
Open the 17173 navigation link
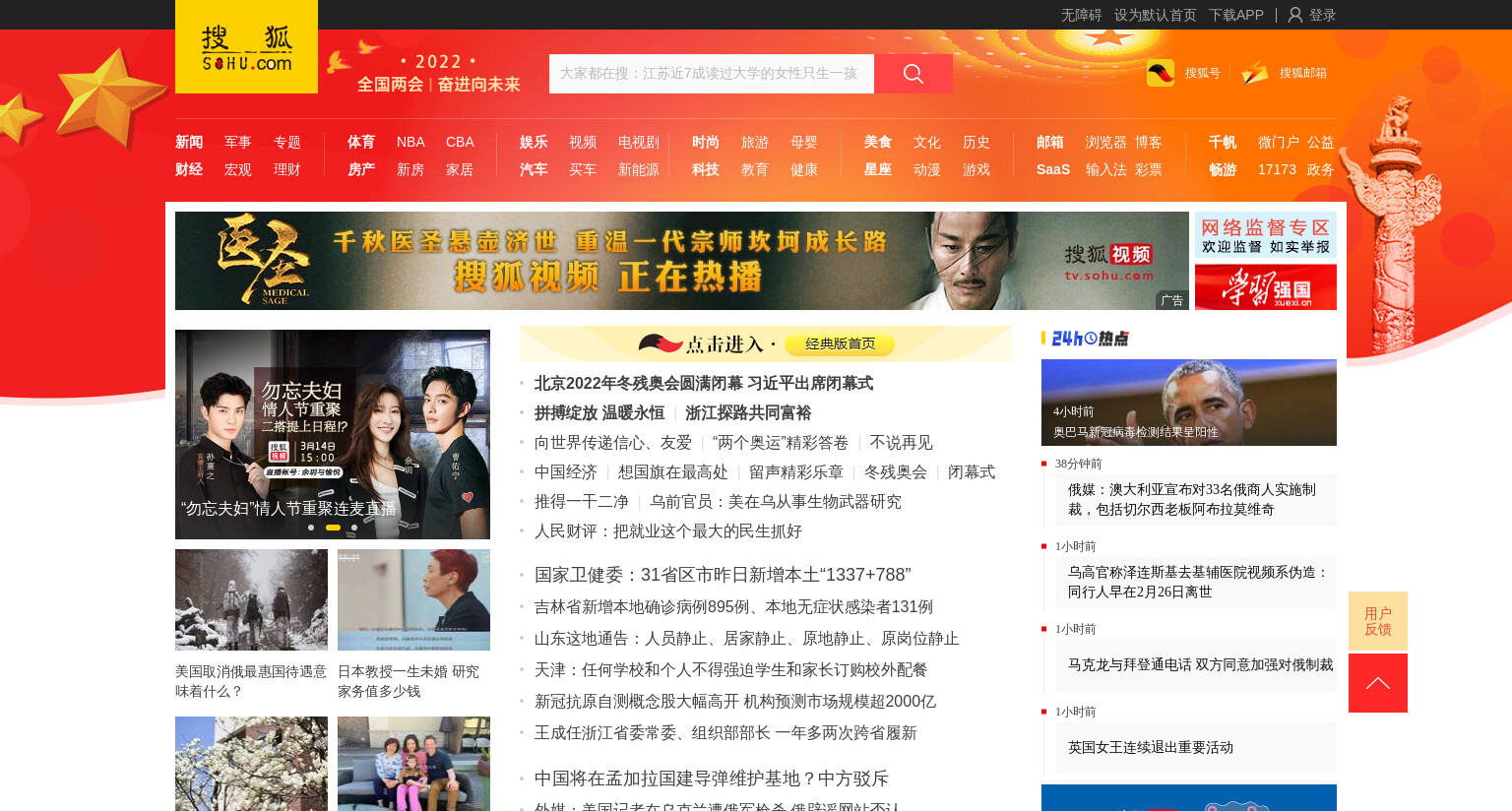pos(1277,169)
